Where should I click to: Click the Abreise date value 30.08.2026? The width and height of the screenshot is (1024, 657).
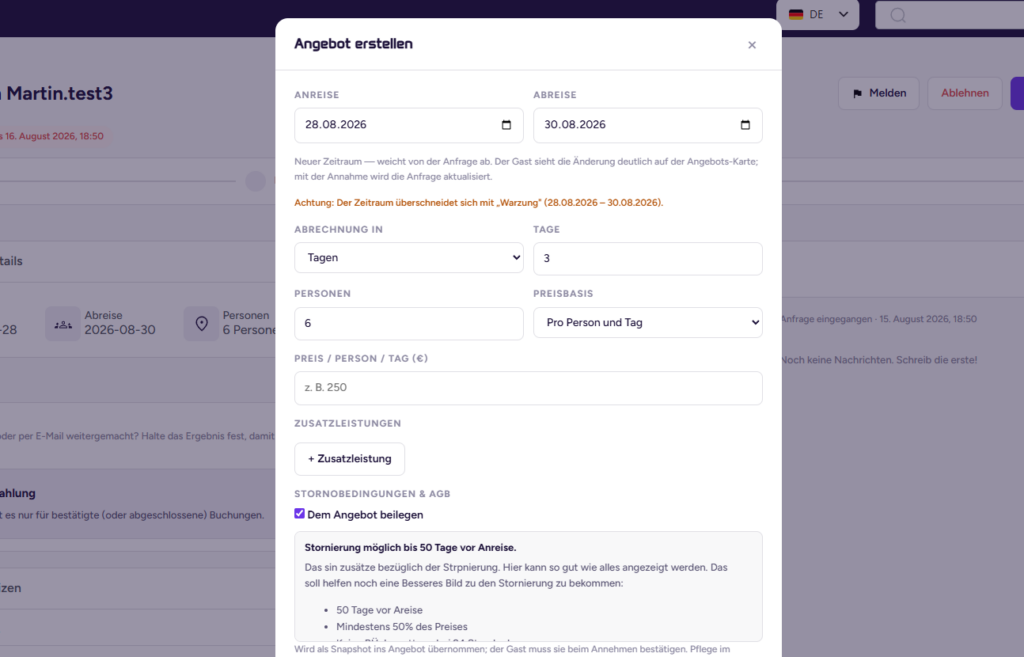pos(575,125)
